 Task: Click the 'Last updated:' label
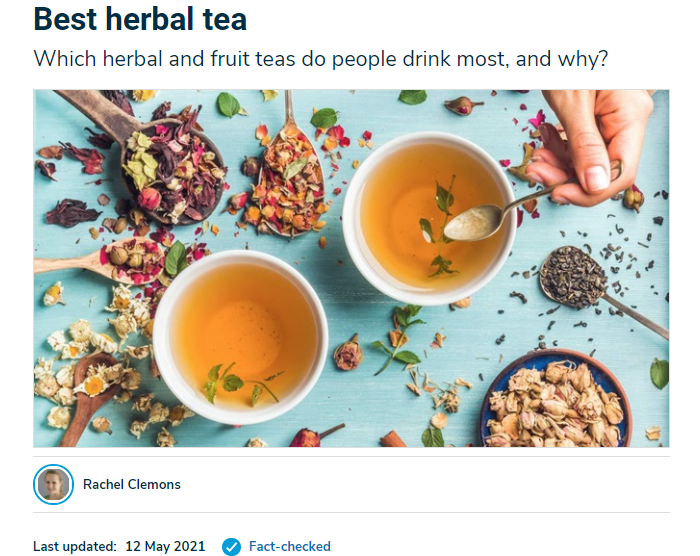75,546
